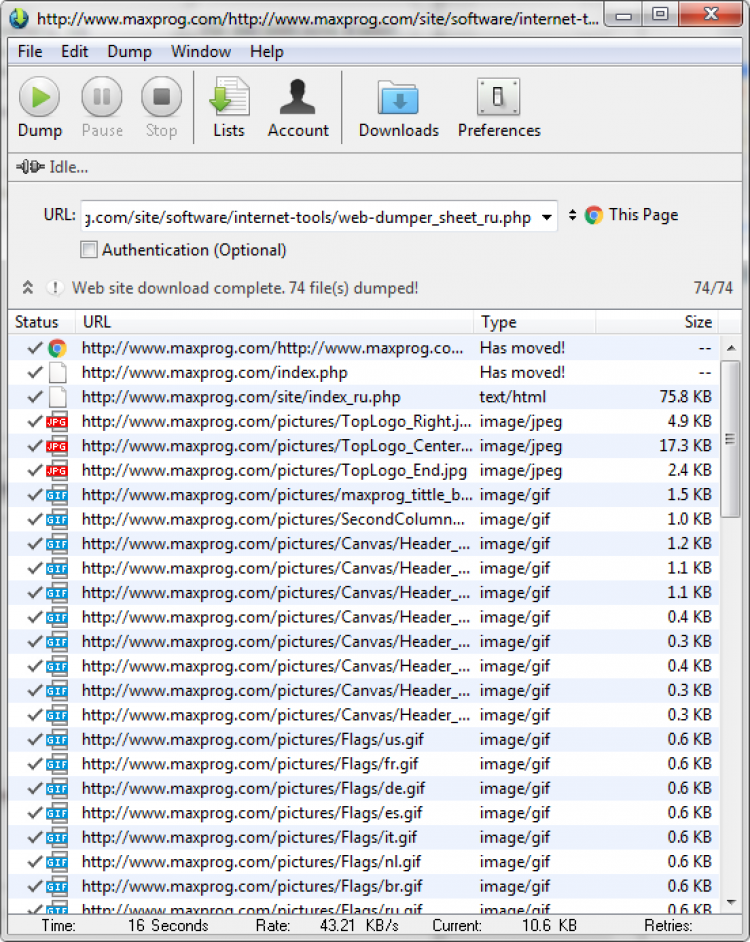750x942 pixels.
Task: Open the File menu
Action: 30,52
